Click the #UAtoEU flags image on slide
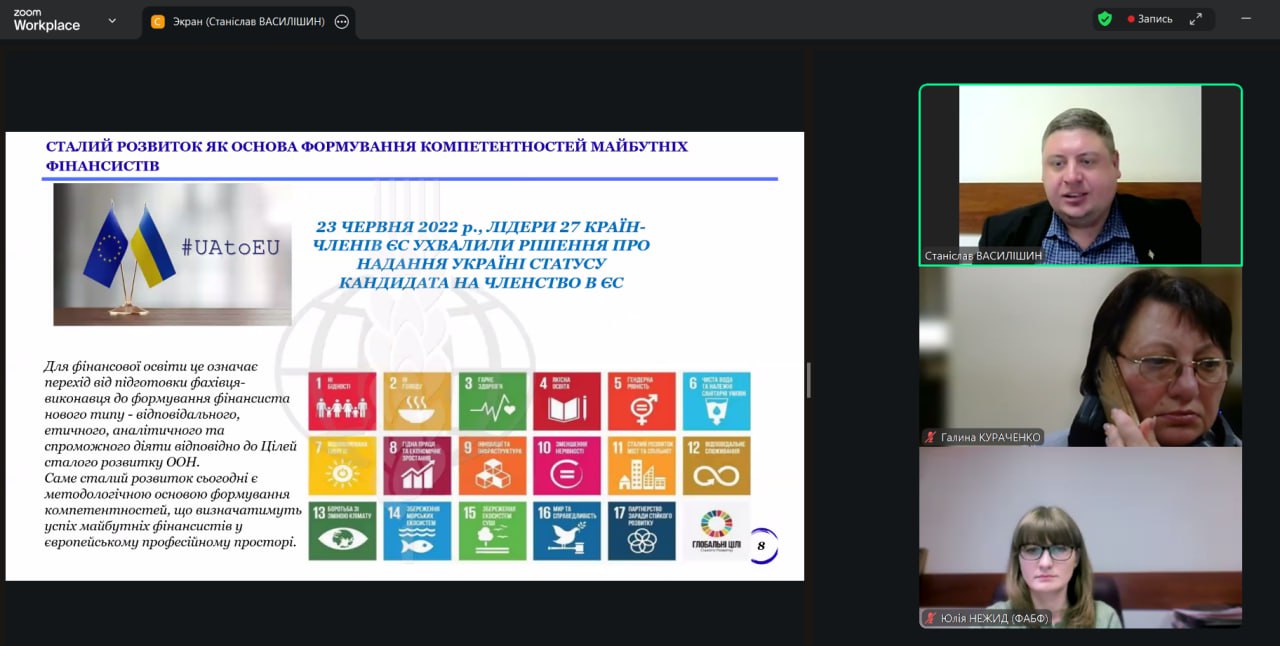The width and height of the screenshot is (1280, 646). point(172,253)
